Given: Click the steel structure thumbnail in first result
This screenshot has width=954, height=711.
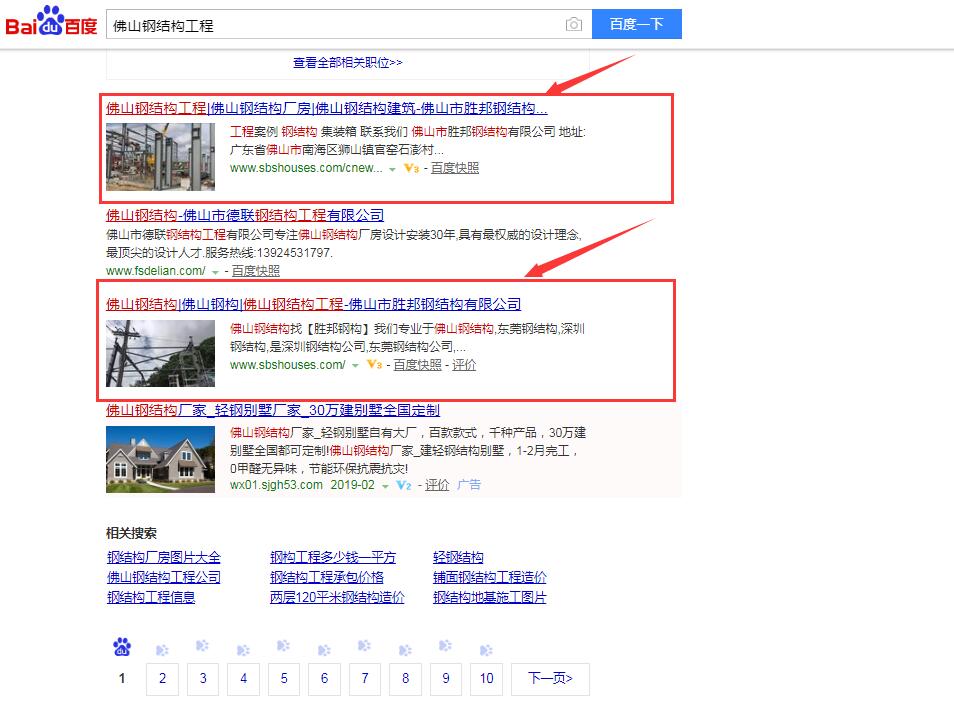Looking at the screenshot, I should 160,157.
